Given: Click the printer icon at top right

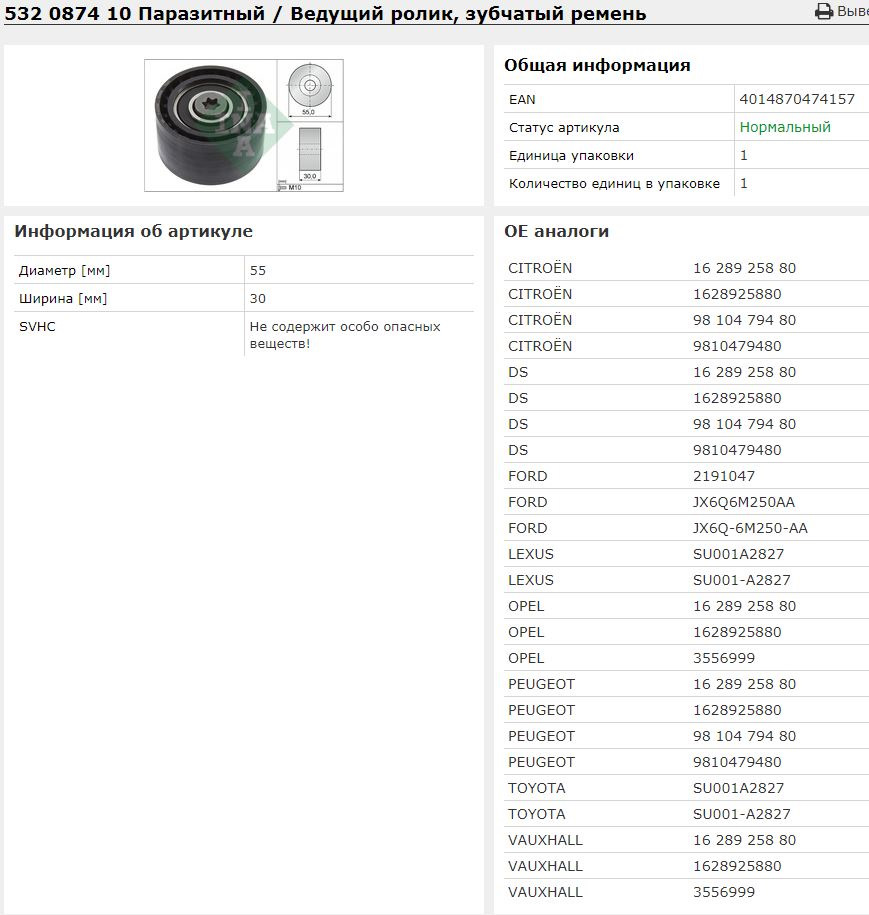Looking at the screenshot, I should point(823,11).
